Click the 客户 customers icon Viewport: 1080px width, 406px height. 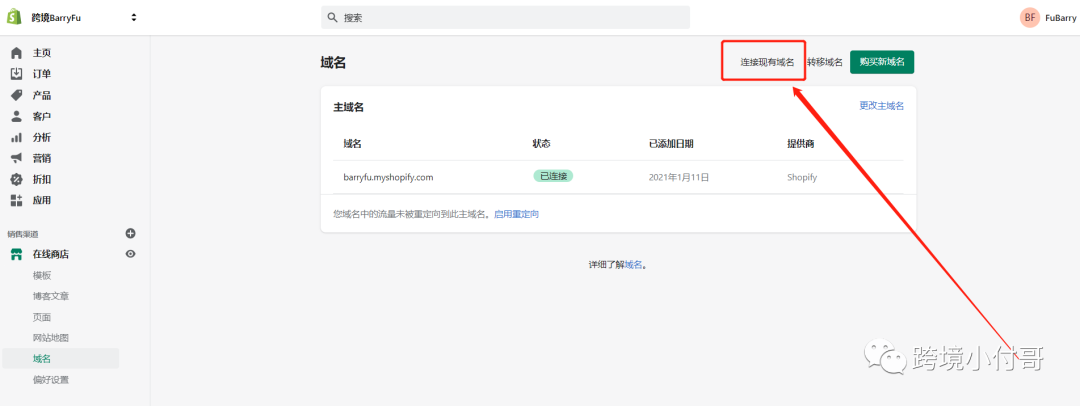point(17,116)
